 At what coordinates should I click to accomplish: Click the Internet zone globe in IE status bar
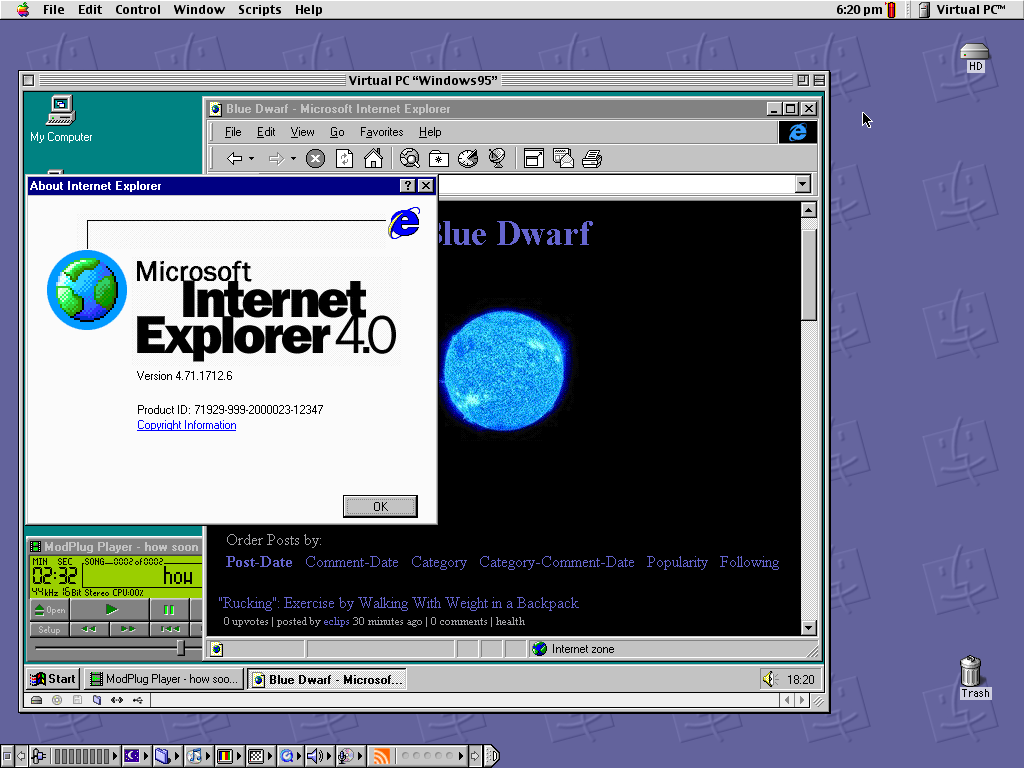click(539, 648)
